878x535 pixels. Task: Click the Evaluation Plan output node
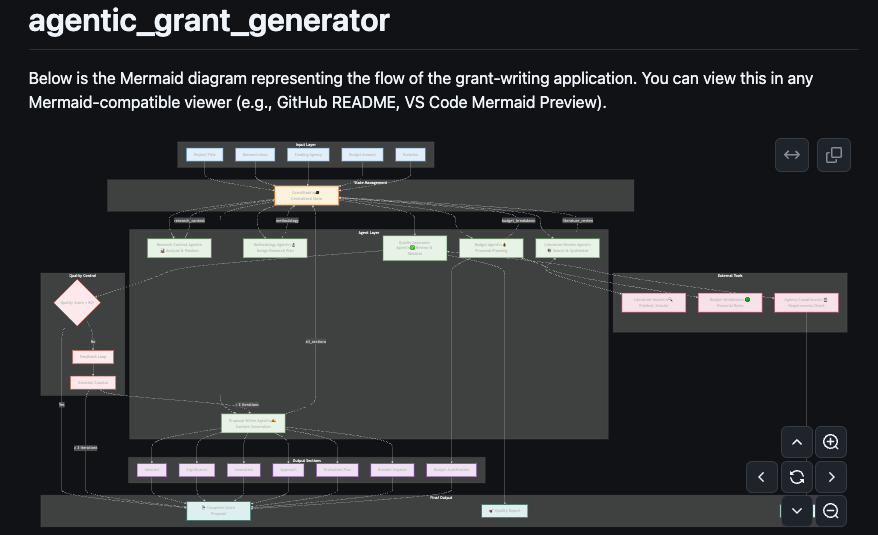(337, 470)
